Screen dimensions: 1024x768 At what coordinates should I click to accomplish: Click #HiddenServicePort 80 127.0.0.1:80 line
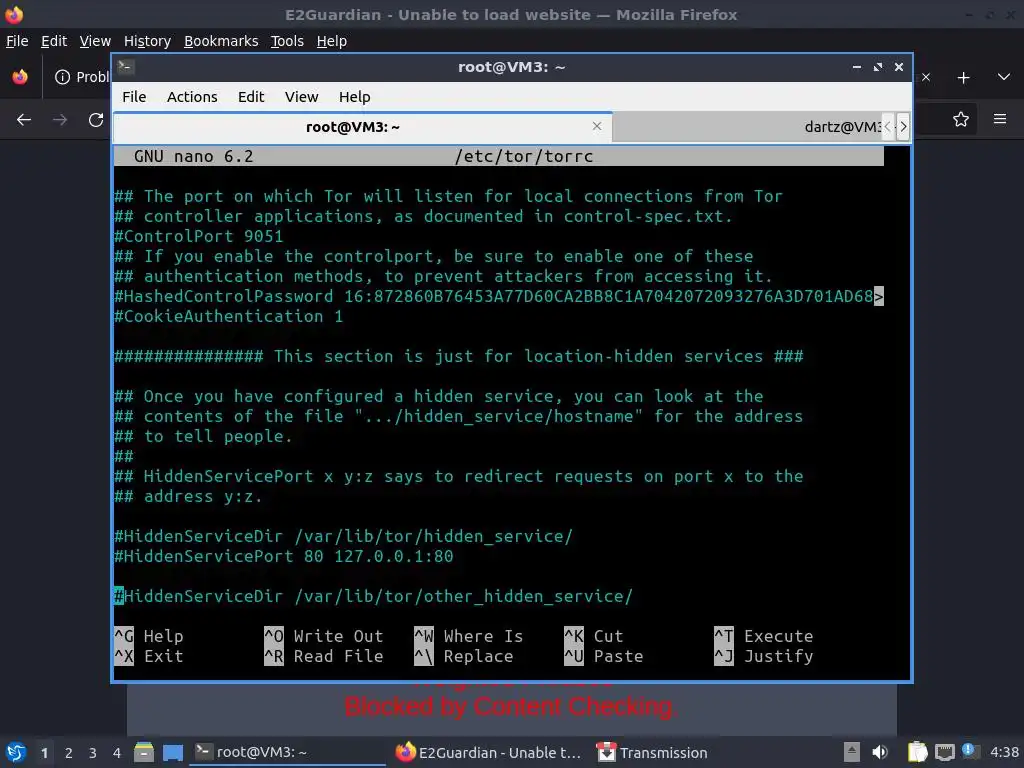283,556
